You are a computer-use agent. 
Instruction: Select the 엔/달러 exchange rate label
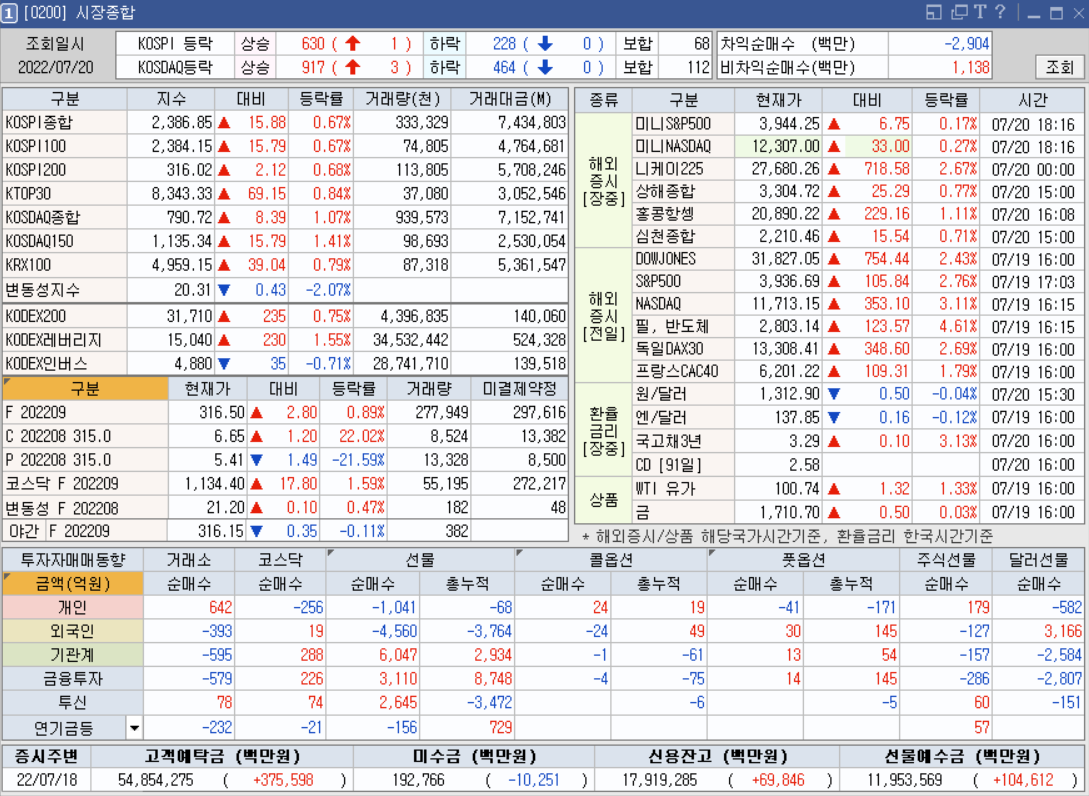coord(683,417)
